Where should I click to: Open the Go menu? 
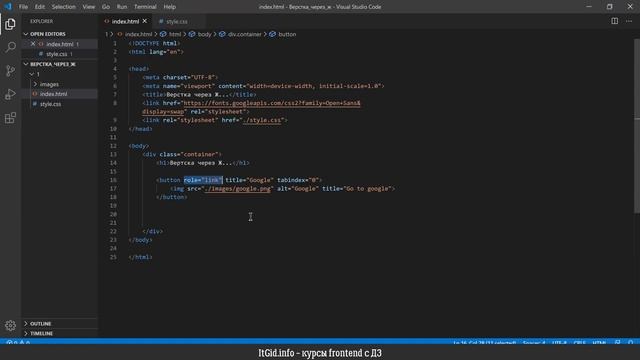(x=106, y=7)
